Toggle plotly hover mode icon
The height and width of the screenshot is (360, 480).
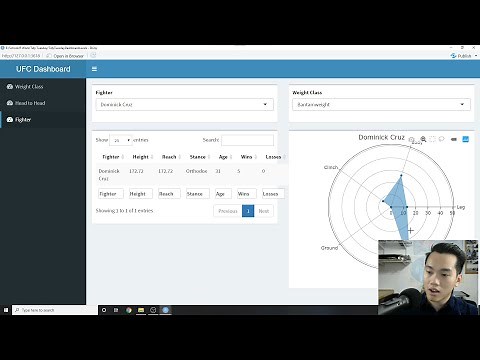(454, 139)
